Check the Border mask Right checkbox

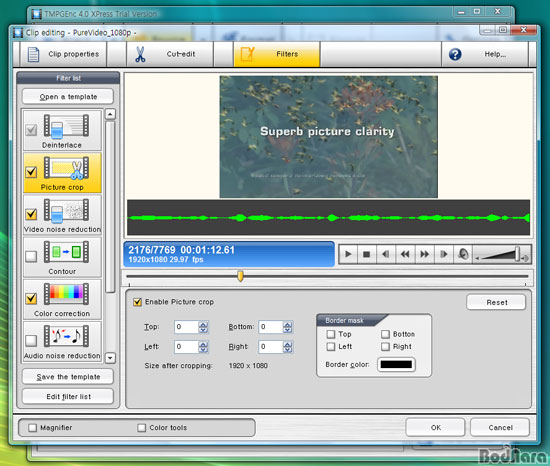point(385,346)
